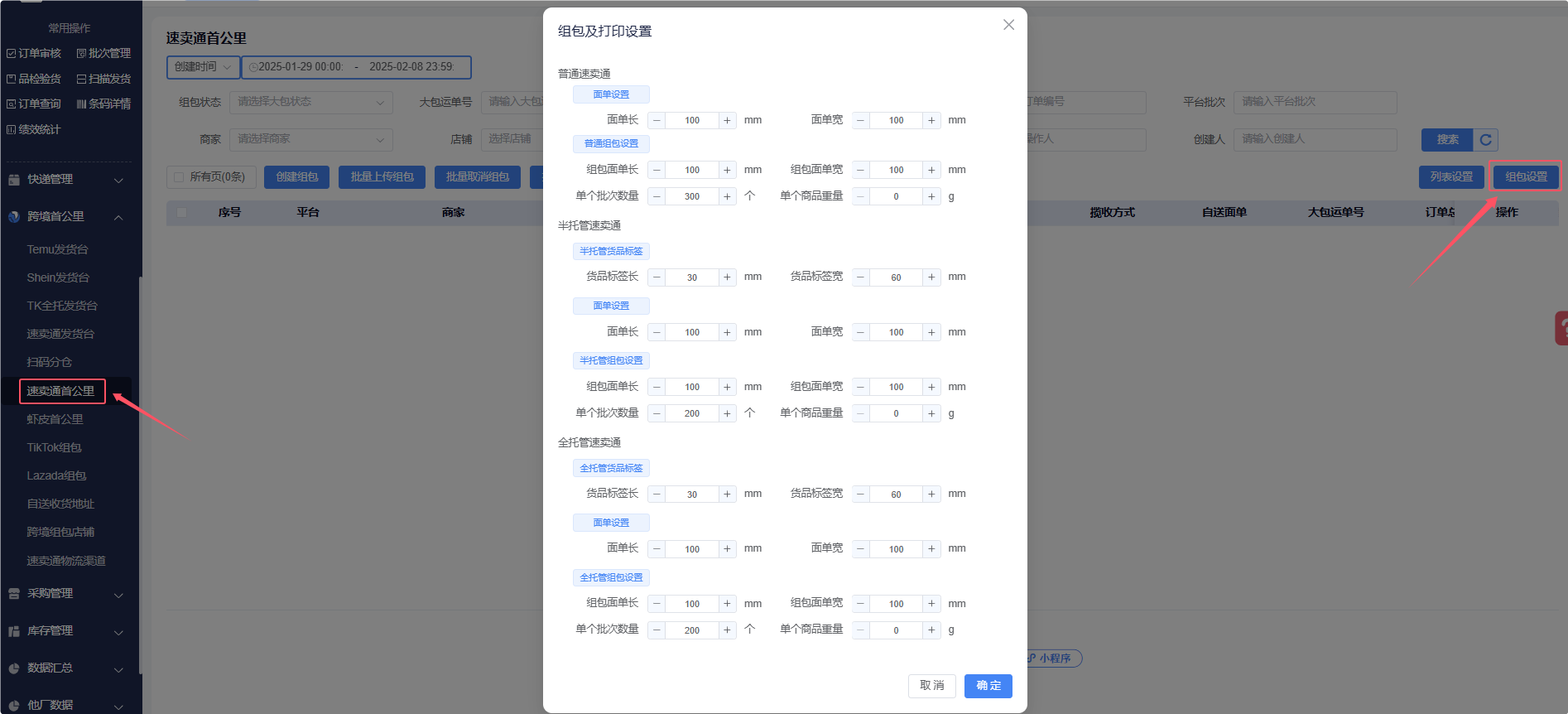
Task: Click the 条码详情 barcode icon
Action: pyautogui.click(x=81, y=104)
